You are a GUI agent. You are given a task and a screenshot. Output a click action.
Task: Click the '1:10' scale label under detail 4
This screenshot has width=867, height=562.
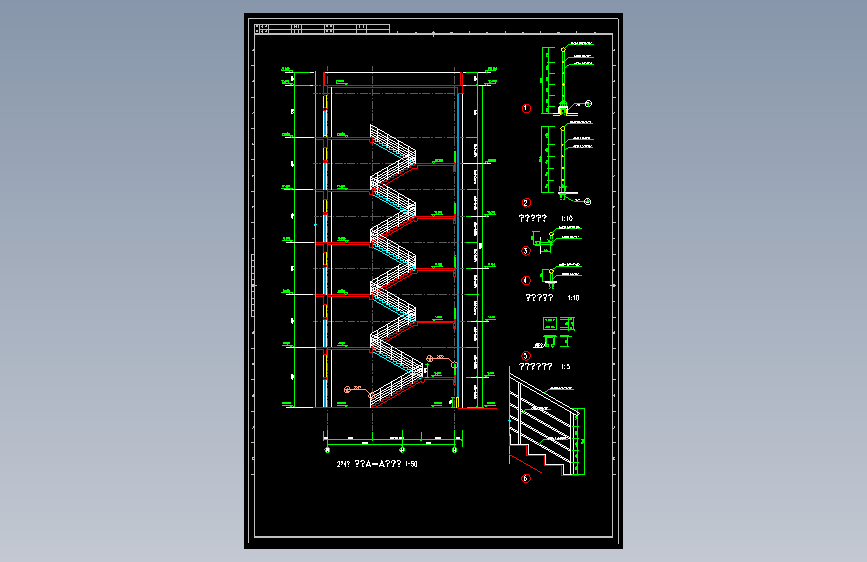573,298
